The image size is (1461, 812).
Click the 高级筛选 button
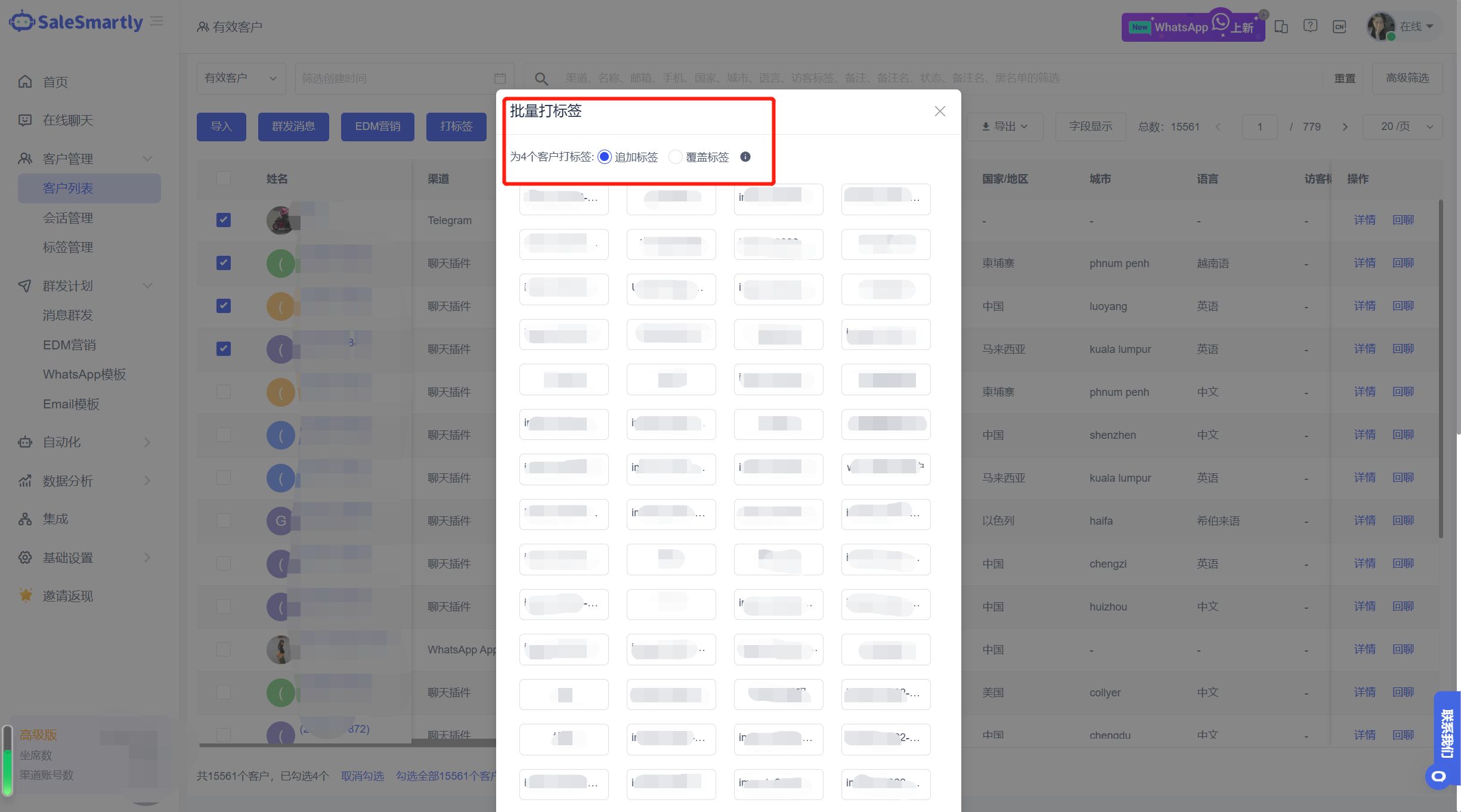point(1407,78)
